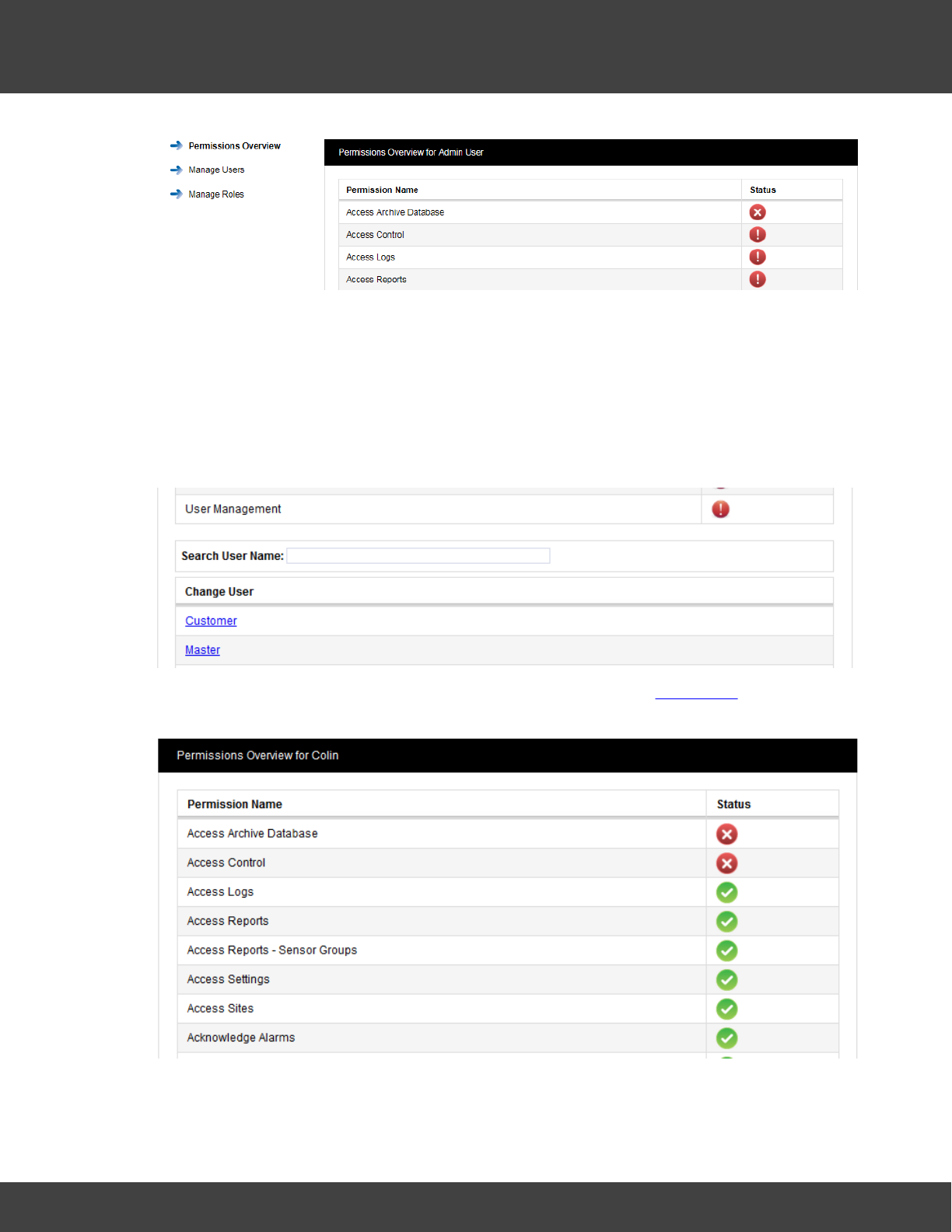Click green check status for Acknowledge Alarms

pos(727,1038)
